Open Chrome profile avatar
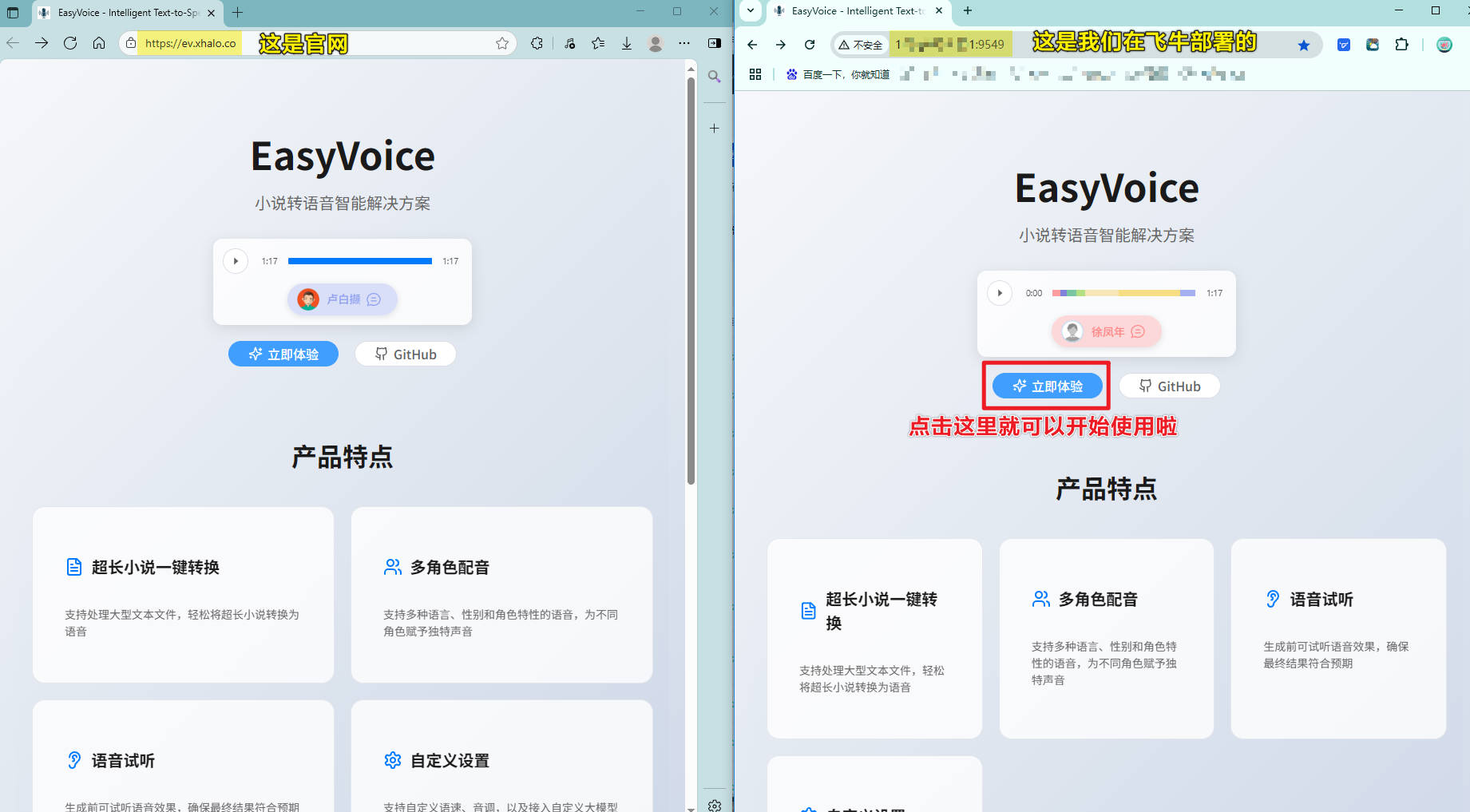Viewport: 1470px width, 812px height. [1444, 45]
